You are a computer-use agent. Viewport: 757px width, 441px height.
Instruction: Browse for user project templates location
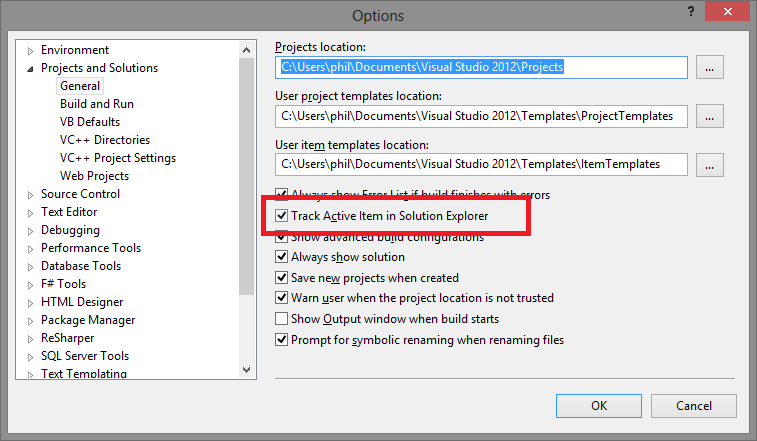(x=709, y=116)
